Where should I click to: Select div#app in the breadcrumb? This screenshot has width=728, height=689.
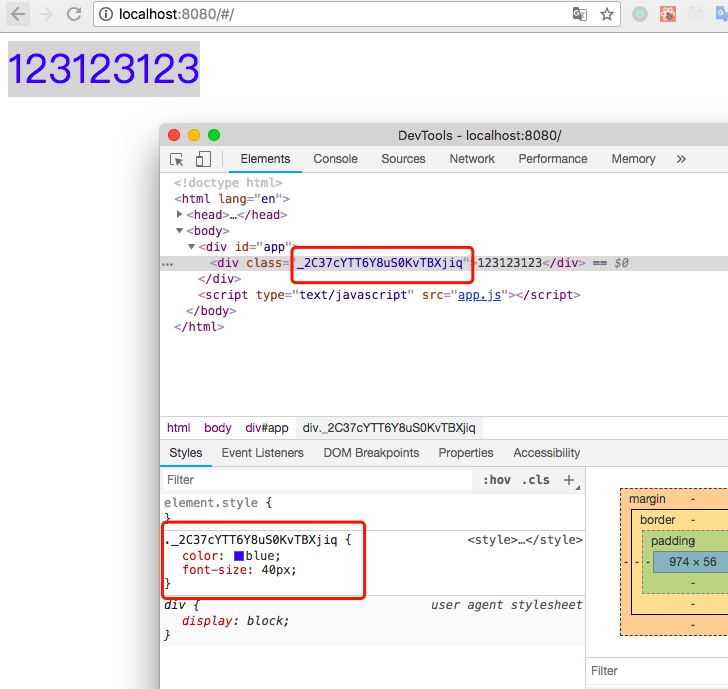point(266,428)
